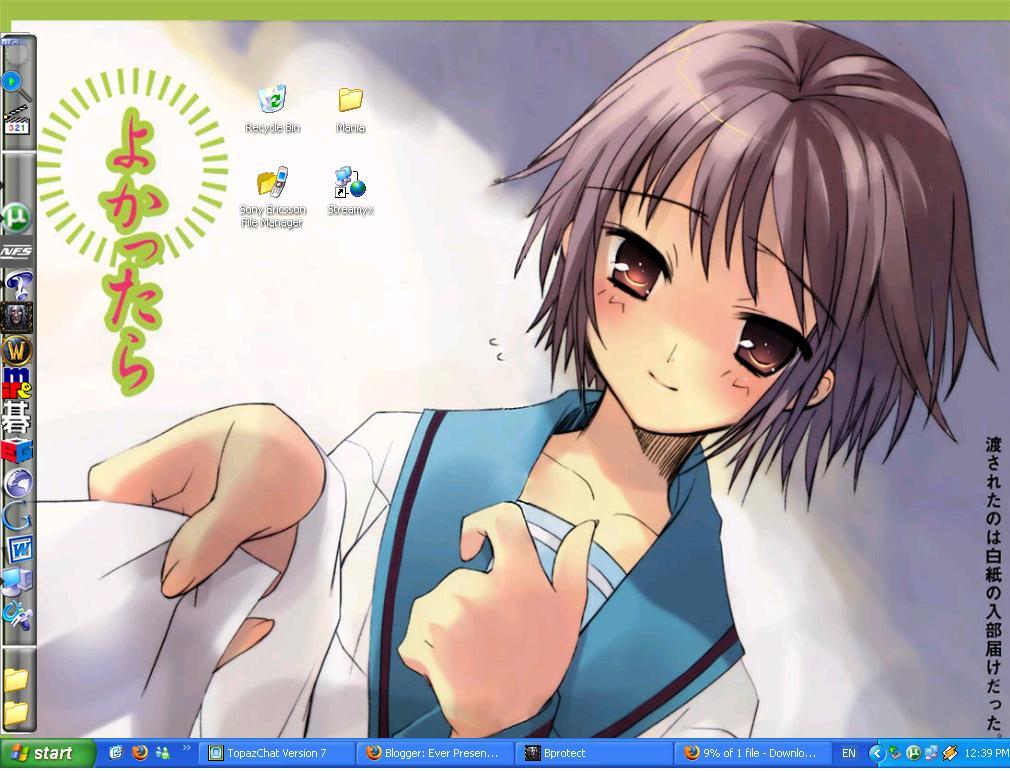Click the first Quick Launch icon beside Start
Image resolution: width=1010 pixels, height=771 pixels.
point(116,752)
